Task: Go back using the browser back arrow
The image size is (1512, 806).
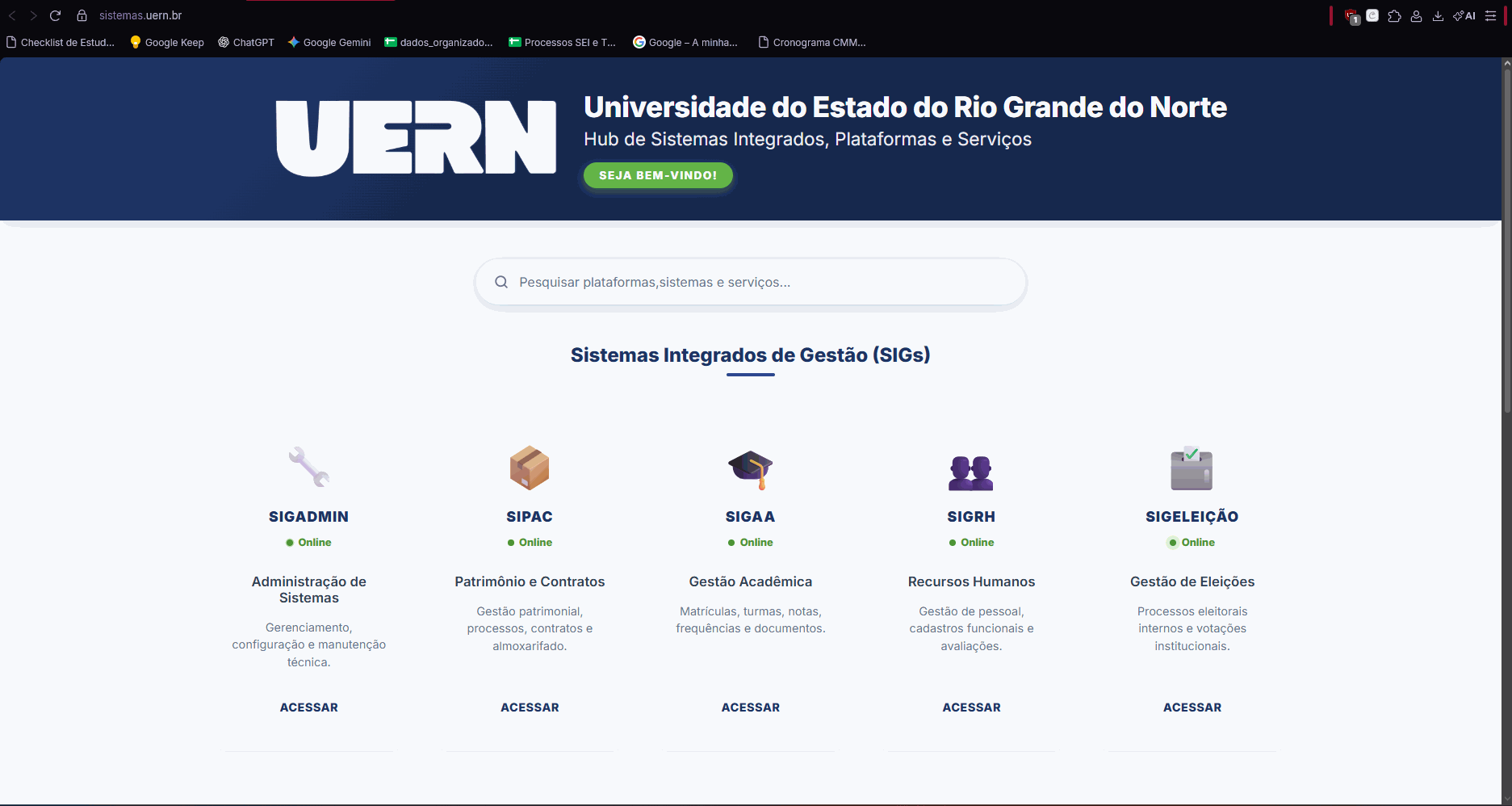Action: point(12,15)
